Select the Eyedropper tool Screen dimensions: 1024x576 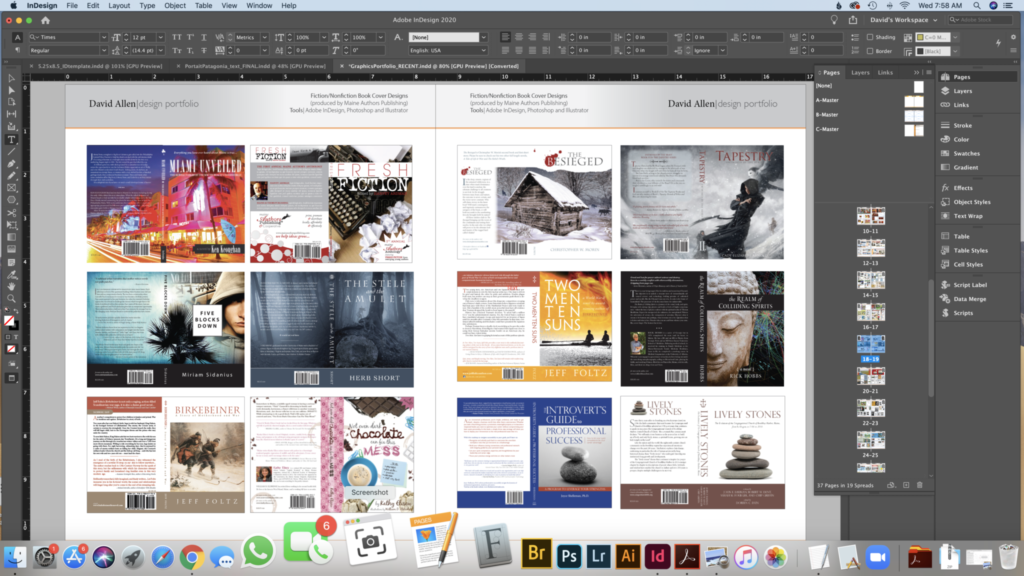click(x=11, y=274)
